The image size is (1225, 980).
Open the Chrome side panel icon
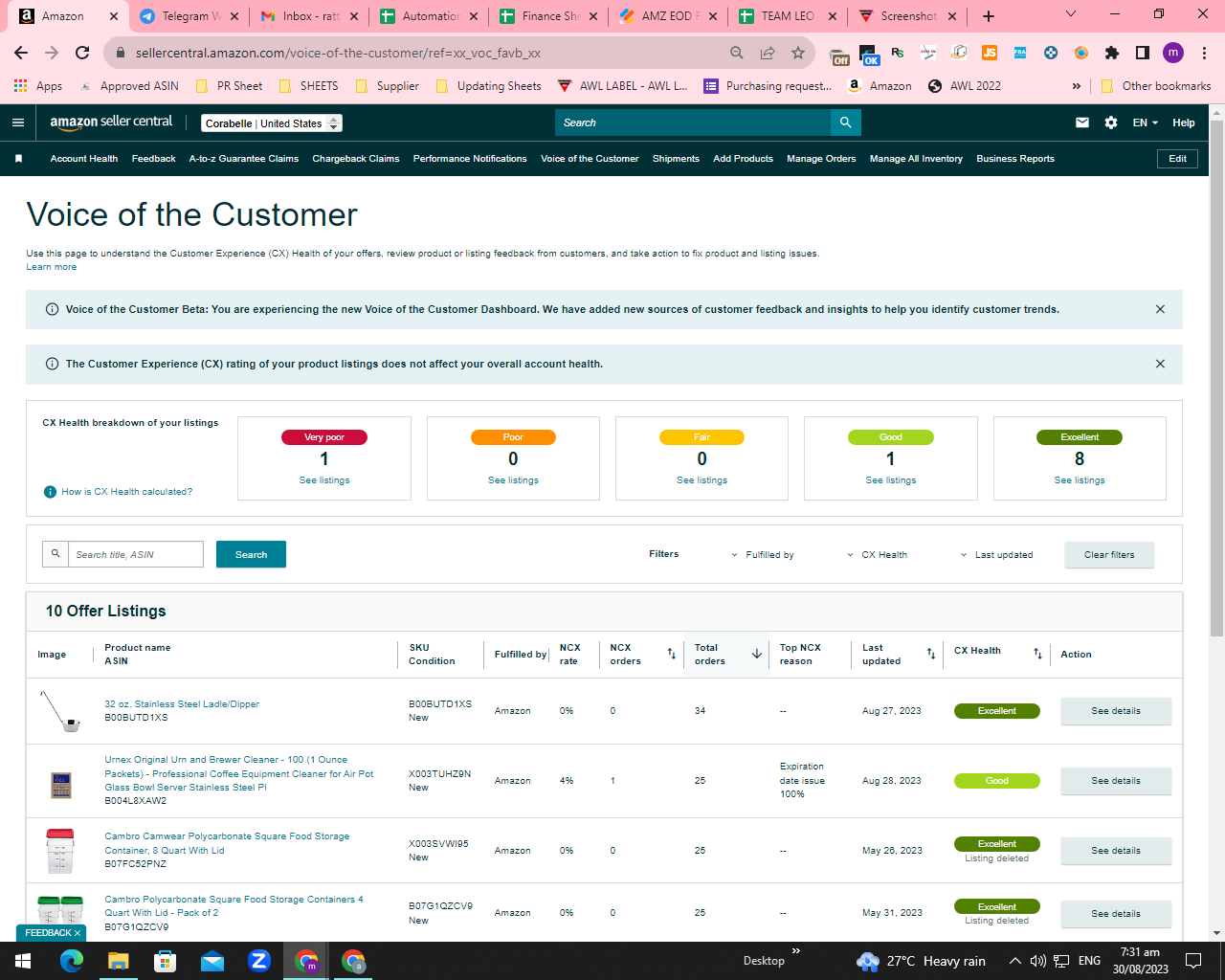point(1143,53)
